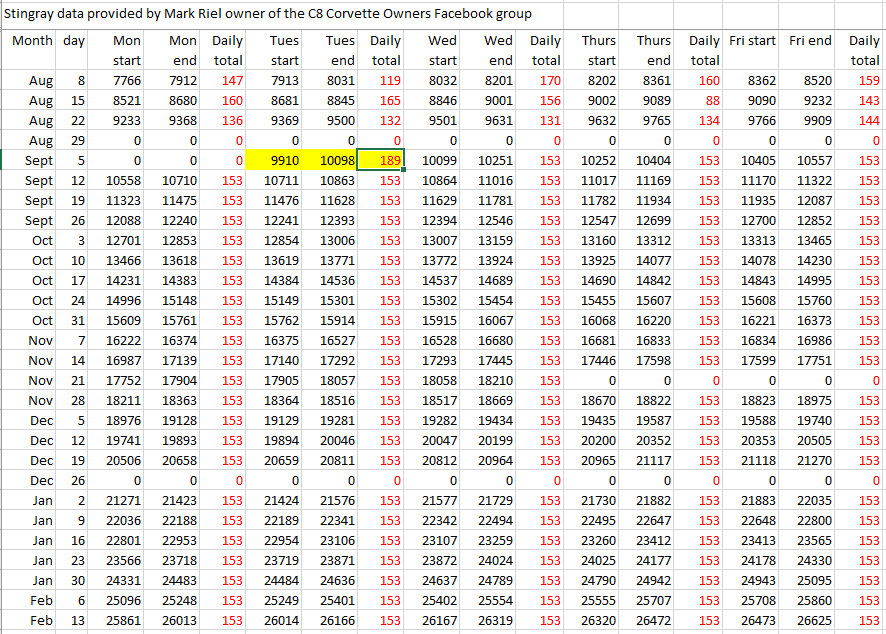The height and width of the screenshot is (634, 886).
Task: Click the red daily total value 165
Action: click(x=388, y=101)
